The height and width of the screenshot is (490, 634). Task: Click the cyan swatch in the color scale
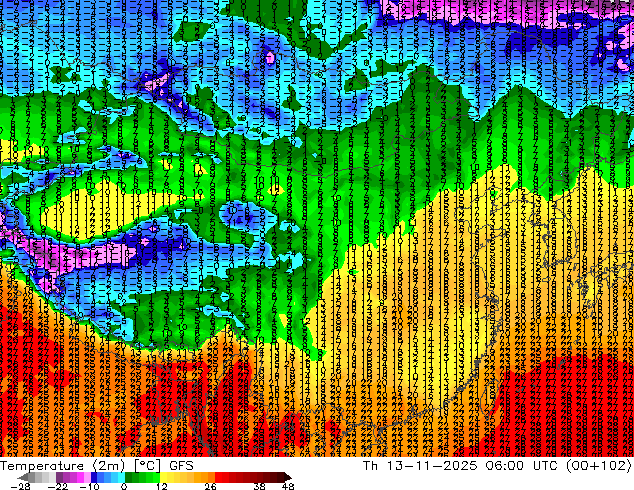coord(121,477)
